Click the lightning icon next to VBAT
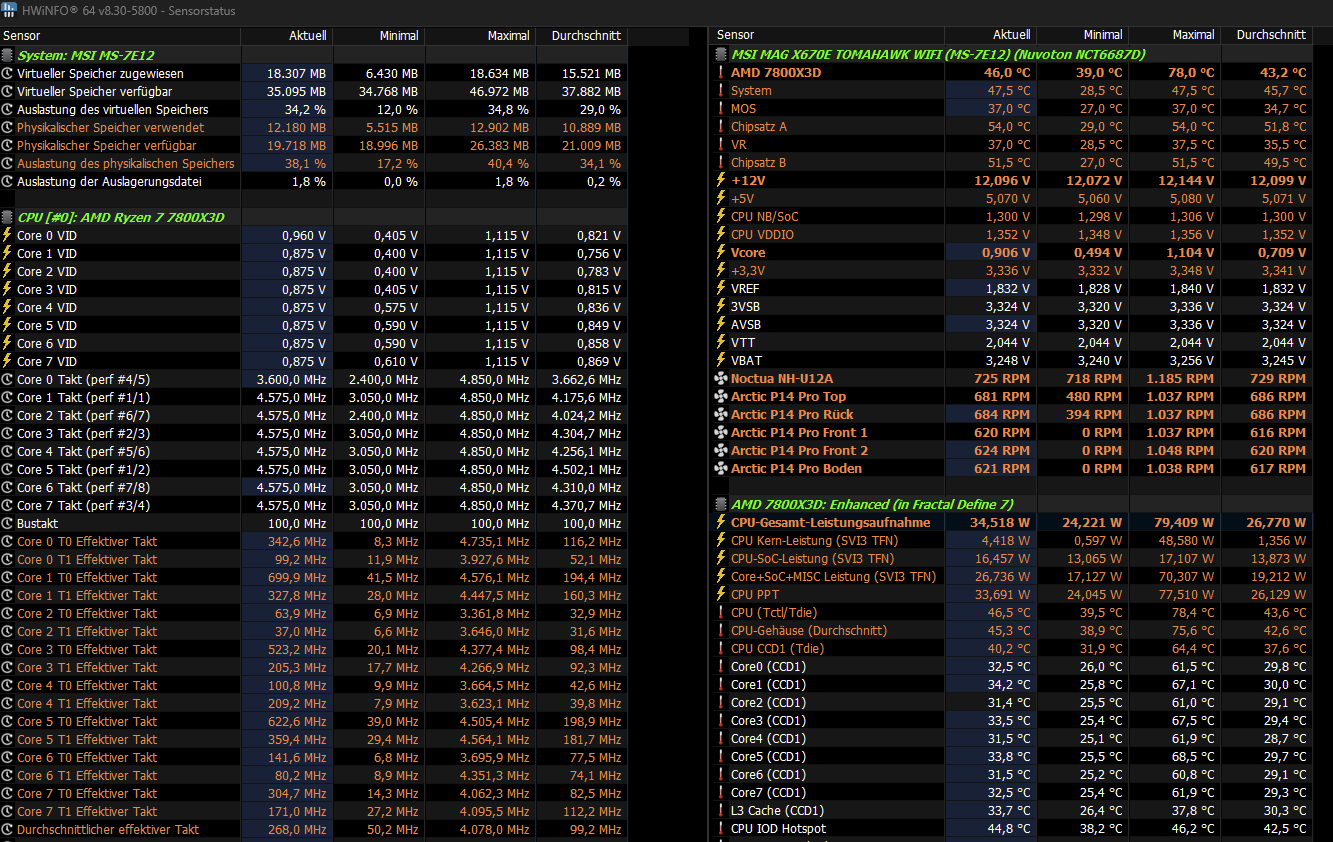1333x842 pixels. [721, 361]
